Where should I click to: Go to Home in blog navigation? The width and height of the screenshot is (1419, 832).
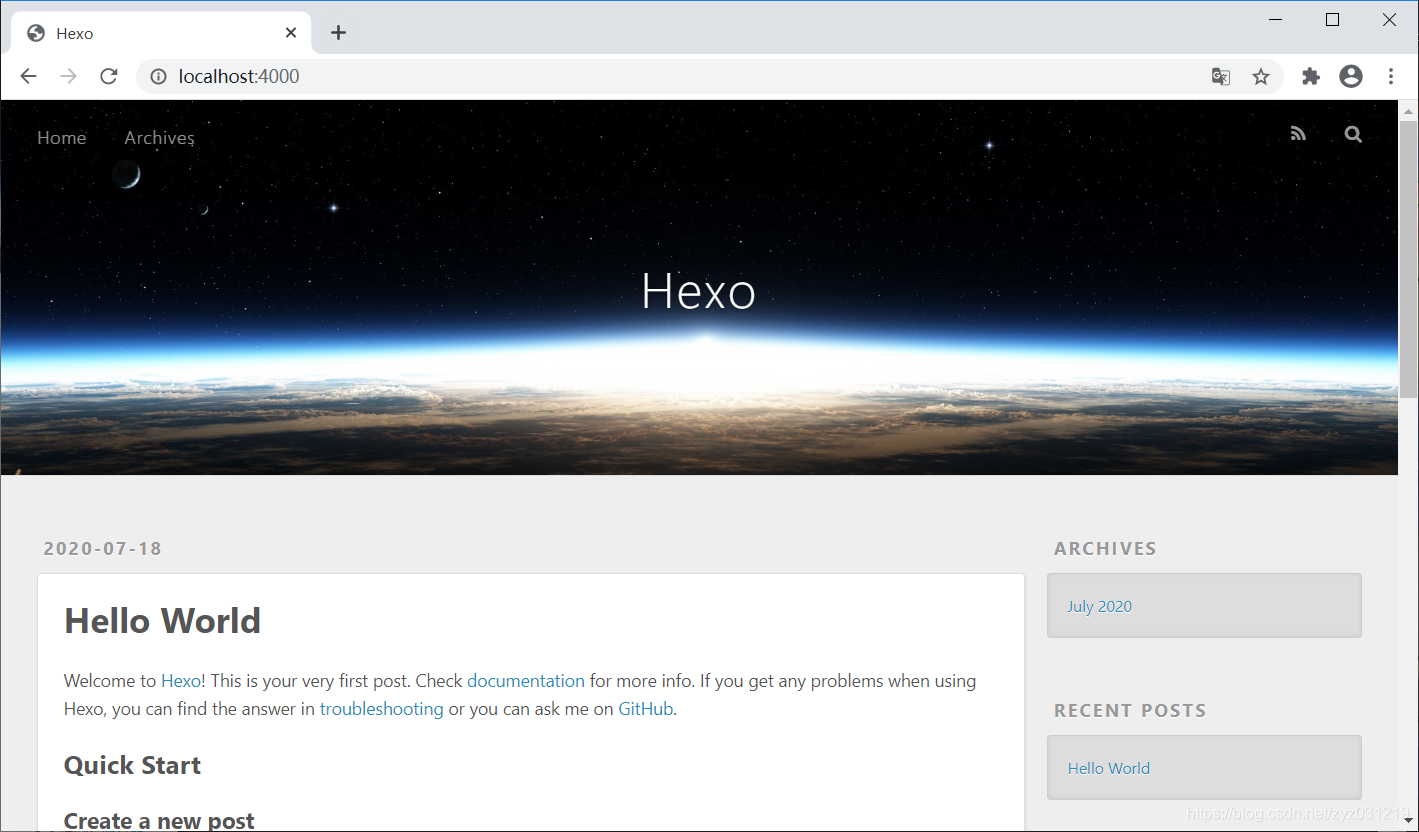(x=62, y=138)
